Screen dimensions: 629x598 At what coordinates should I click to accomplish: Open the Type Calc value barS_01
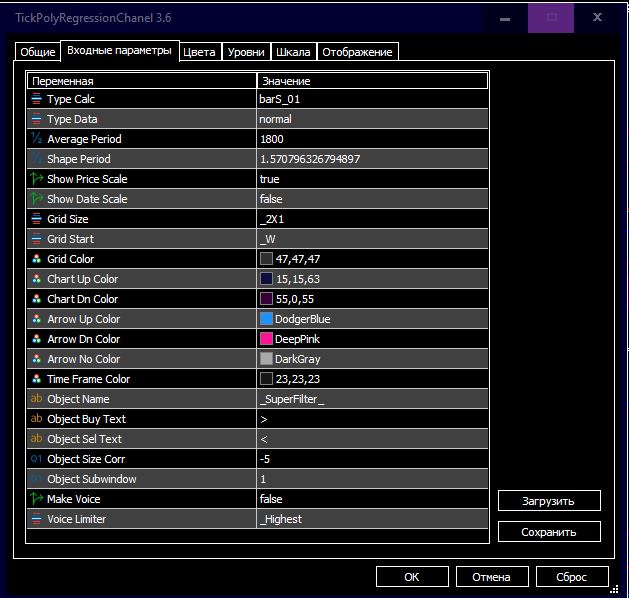(x=372, y=99)
